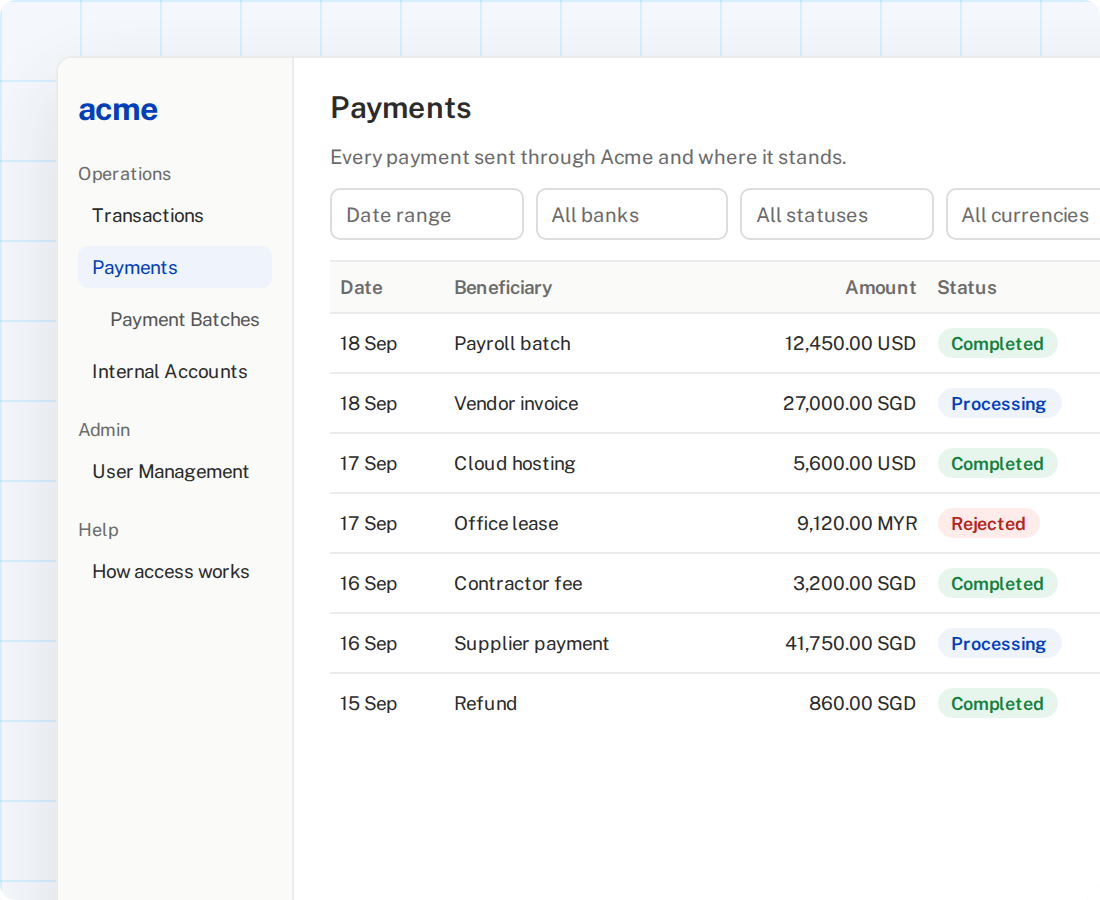The height and width of the screenshot is (900, 1100).
Task: Select Payments in the sidebar
Action: [x=175, y=267]
